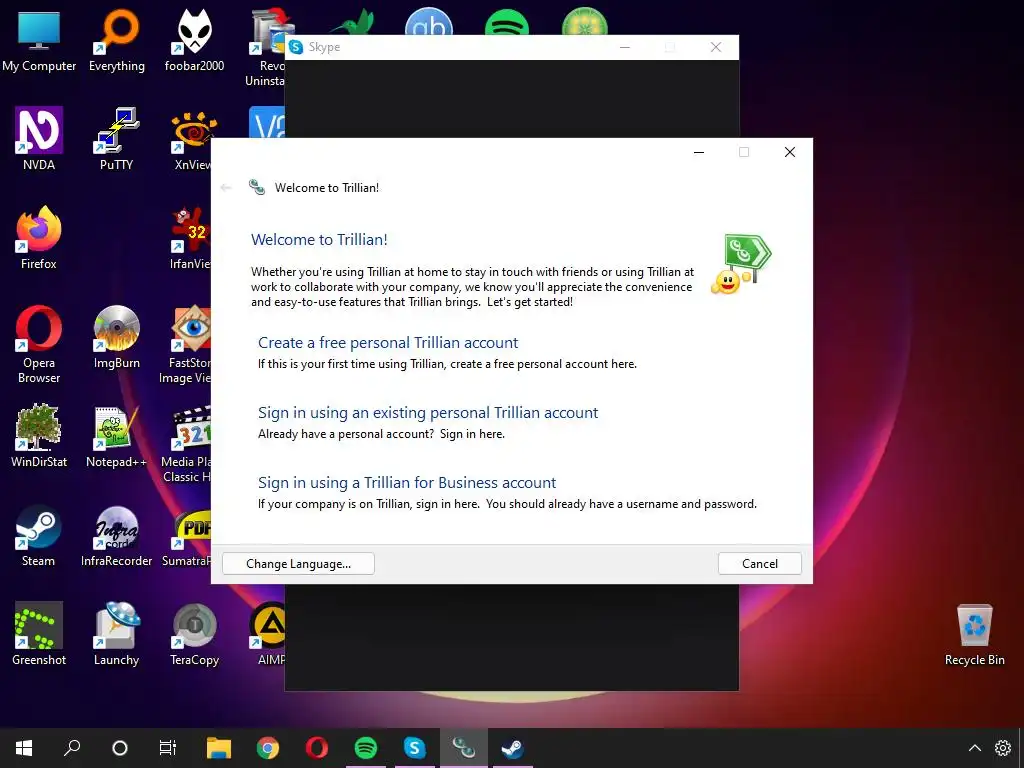The image size is (1024, 768).
Task: Select the IrfanView desktop icon
Action: coord(191,238)
